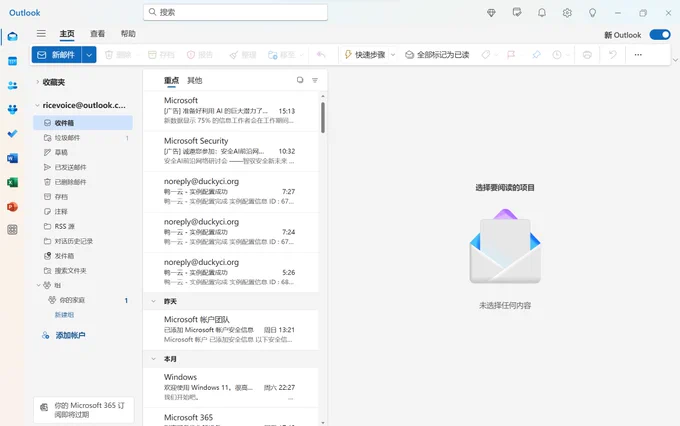Open the To Do checkmark app

[13, 134]
